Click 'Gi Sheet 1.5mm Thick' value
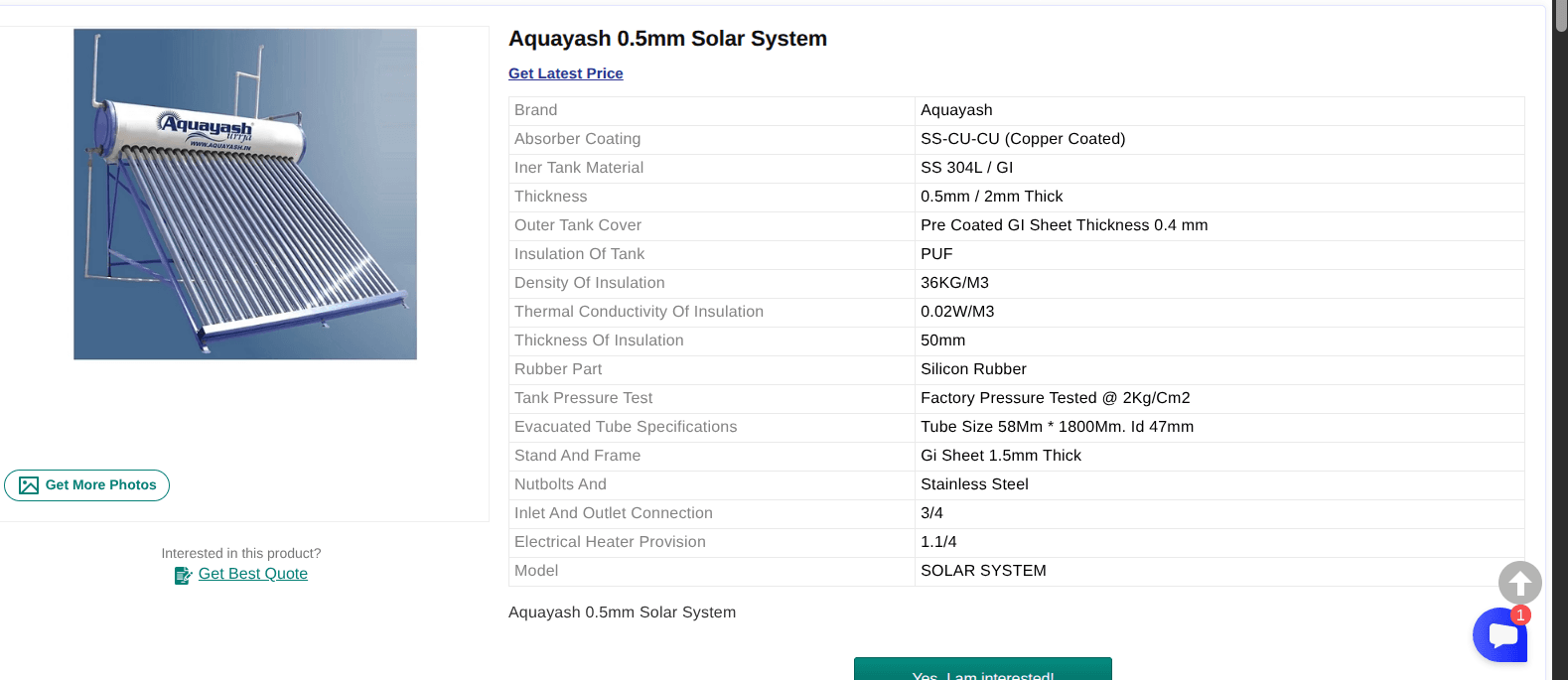 point(1001,456)
